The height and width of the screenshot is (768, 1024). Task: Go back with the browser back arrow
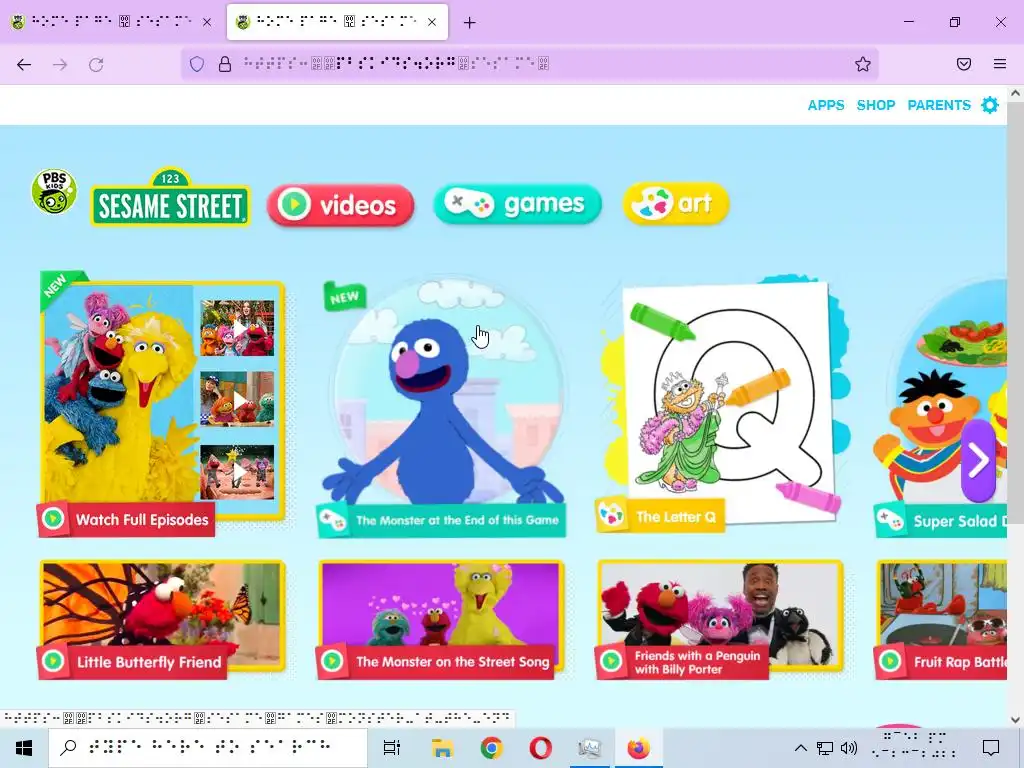tap(24, 64)
